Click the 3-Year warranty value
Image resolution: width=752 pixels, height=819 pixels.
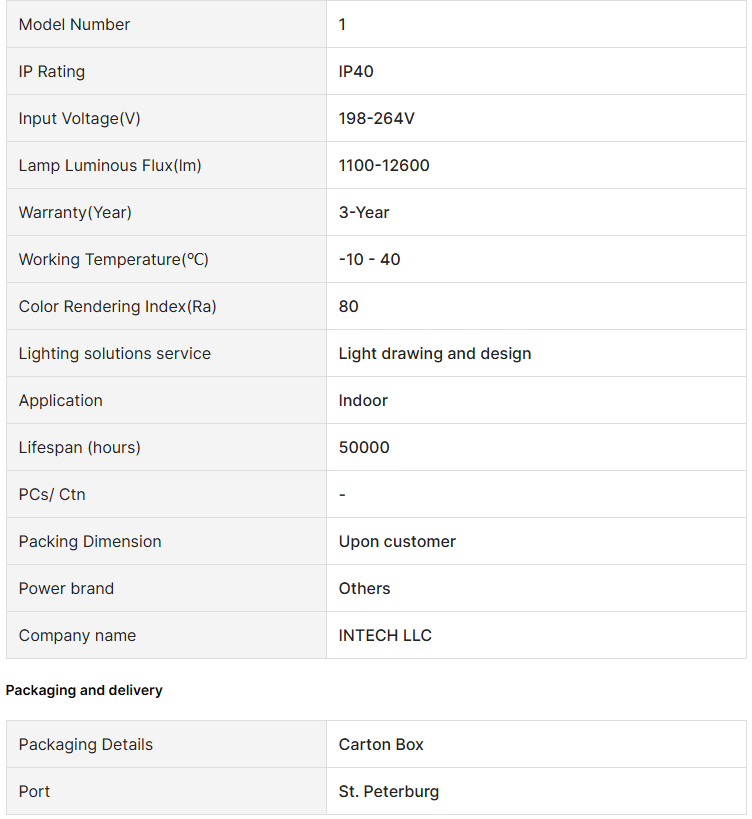364,212
